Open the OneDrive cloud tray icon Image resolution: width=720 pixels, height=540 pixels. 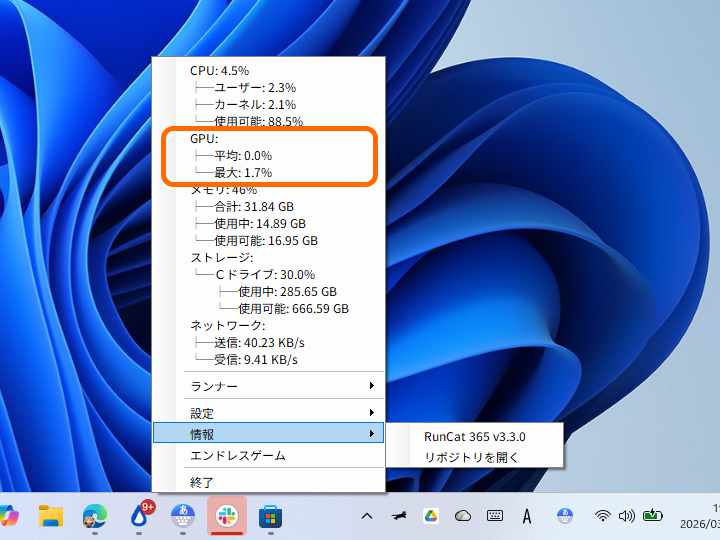pos(463,516)
